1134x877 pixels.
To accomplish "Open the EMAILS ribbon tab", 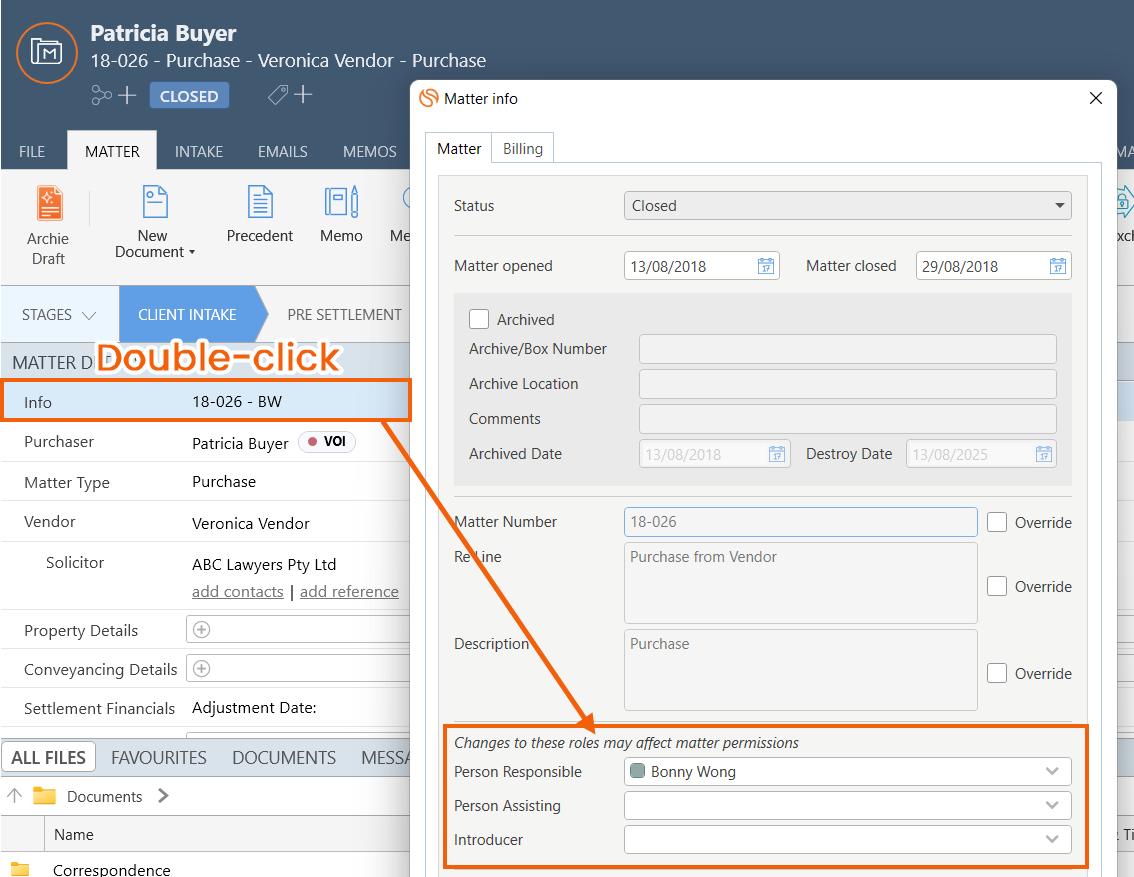I will 283,152.
